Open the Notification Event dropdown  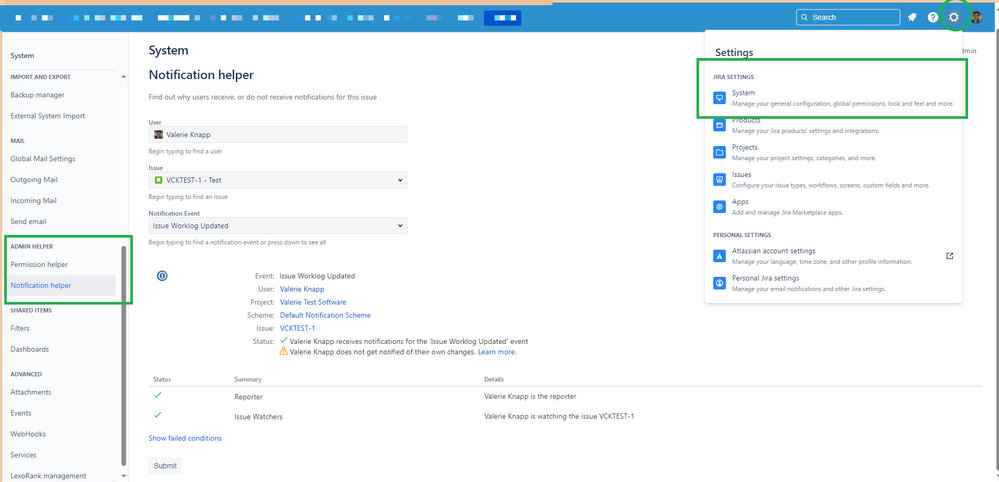tap(278, 225)
